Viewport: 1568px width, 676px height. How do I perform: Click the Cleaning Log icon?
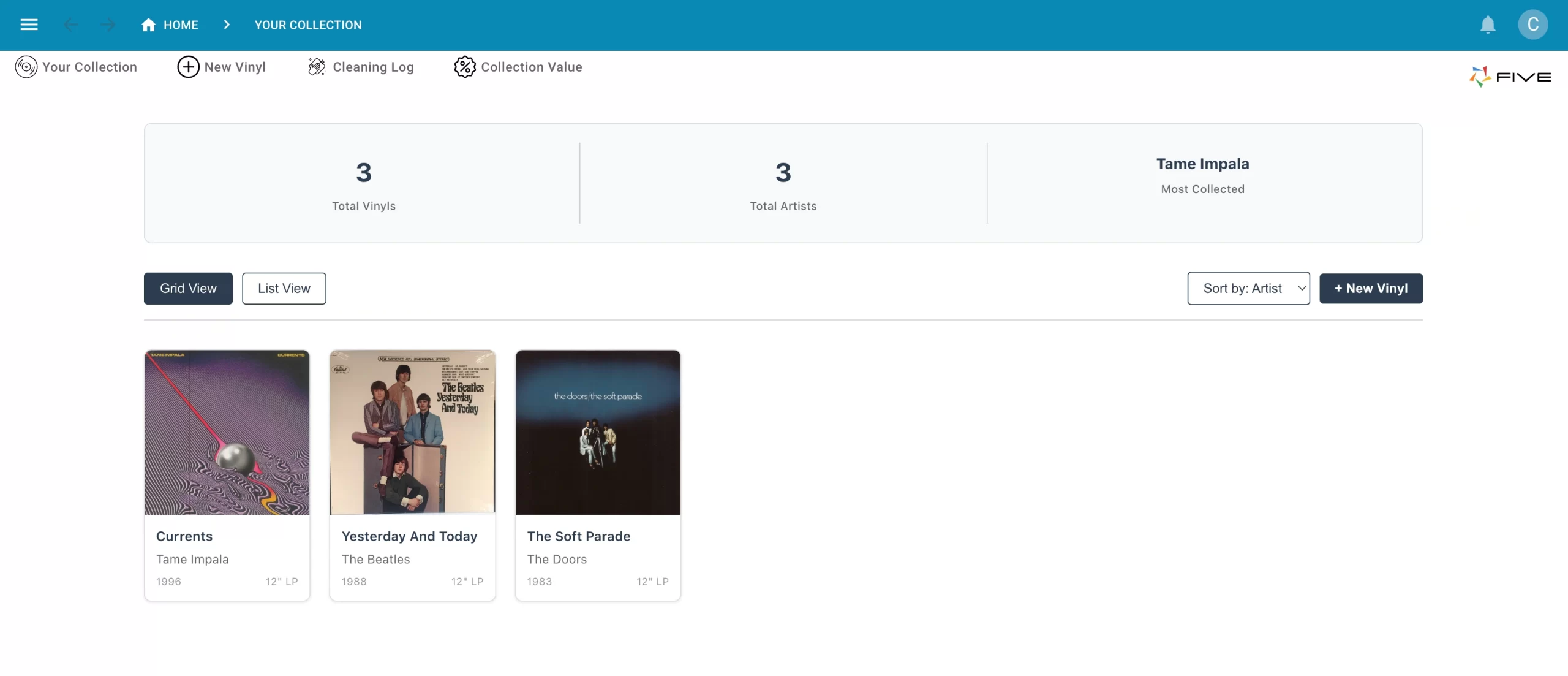pyautogui.click(x=316, y=67)
